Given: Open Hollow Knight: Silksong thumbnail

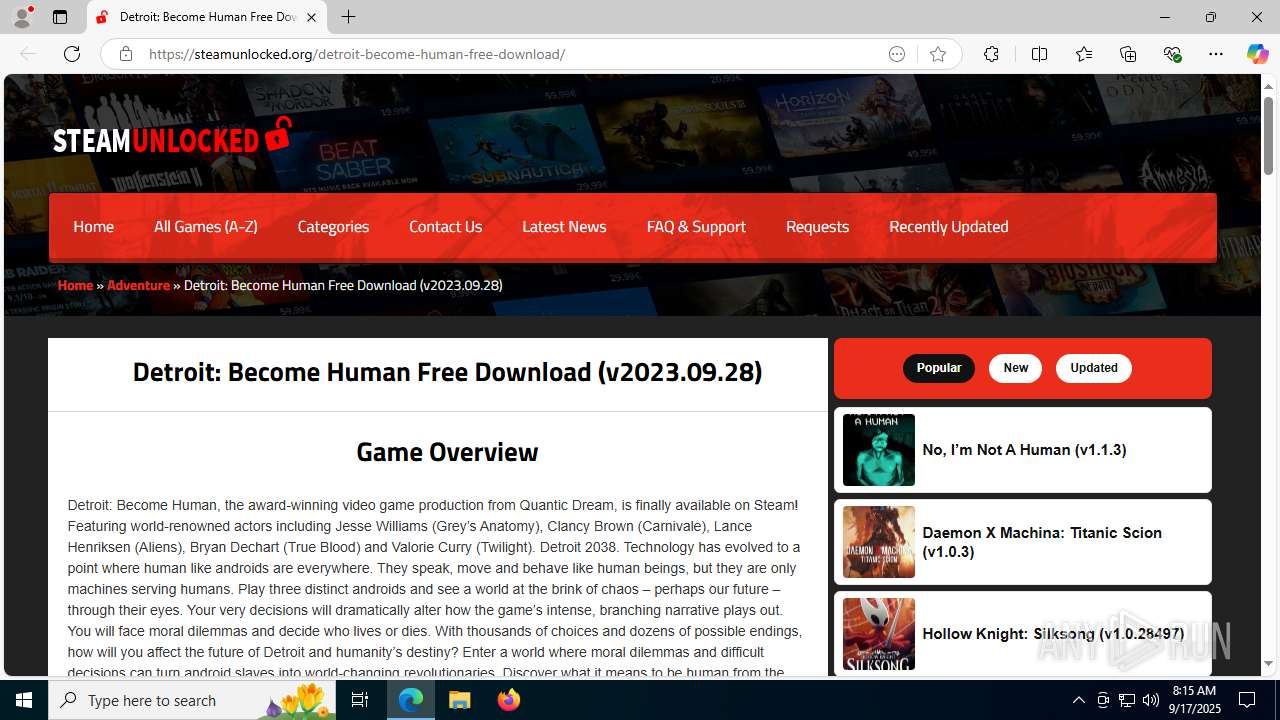Looking at the screenshot, I should click(879, 634).
